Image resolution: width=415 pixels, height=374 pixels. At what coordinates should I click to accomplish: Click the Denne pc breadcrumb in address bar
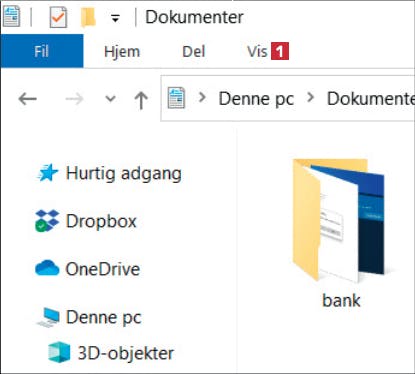pyautogui.click(x=256, y=99)
